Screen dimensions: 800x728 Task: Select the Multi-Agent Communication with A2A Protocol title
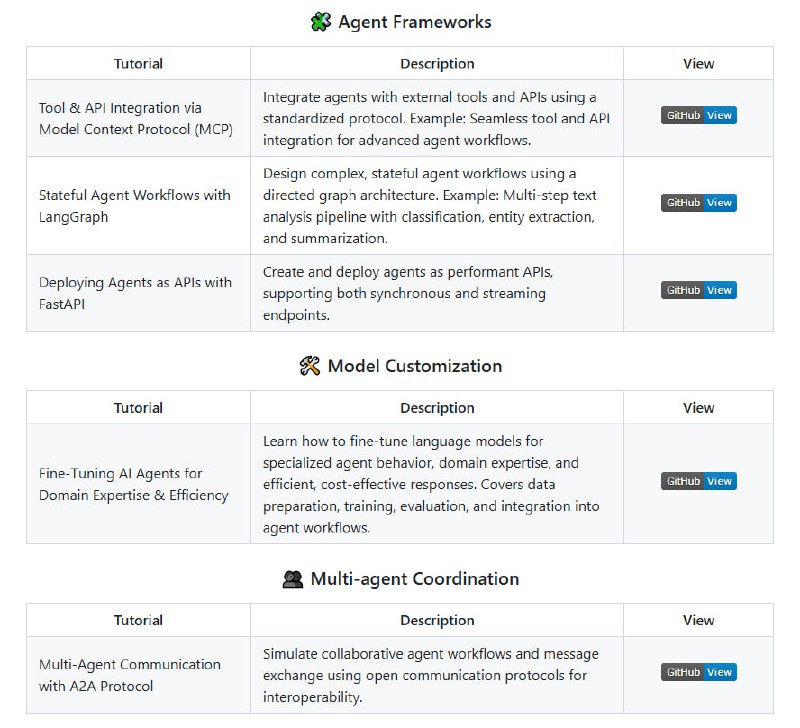130,675
